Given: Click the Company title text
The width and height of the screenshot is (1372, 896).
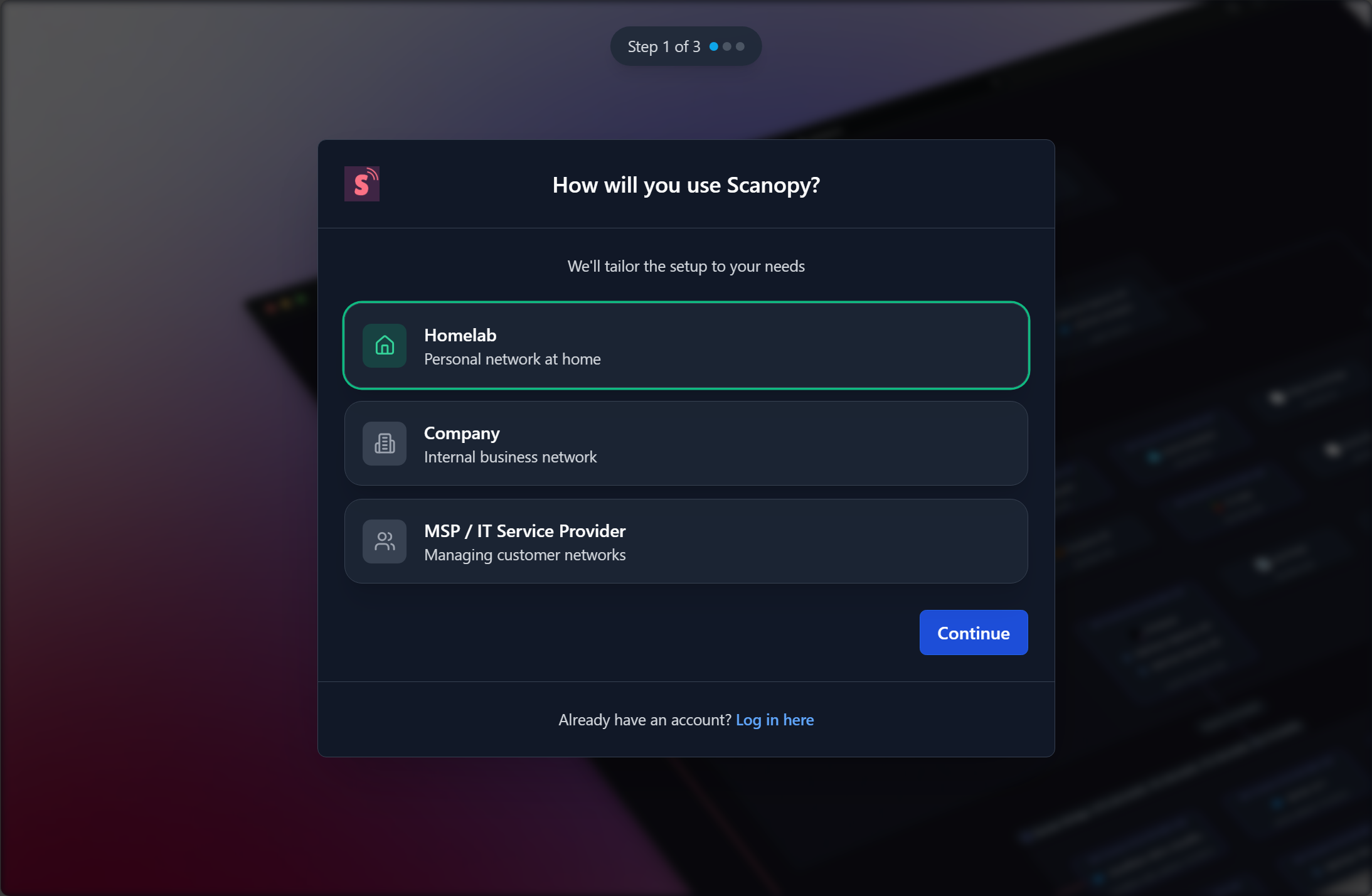Looking at the screenshot, I should (x=462, y=434).
